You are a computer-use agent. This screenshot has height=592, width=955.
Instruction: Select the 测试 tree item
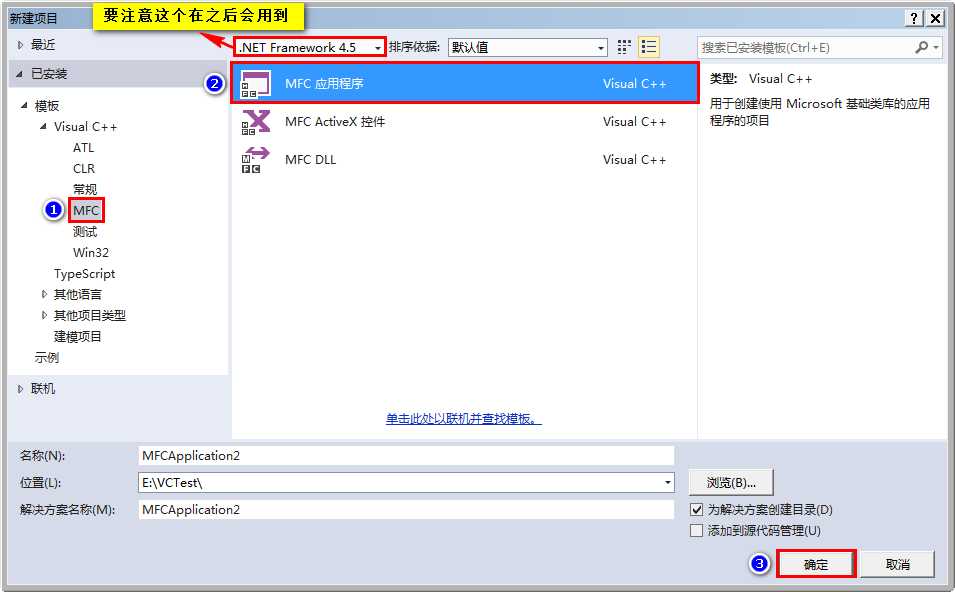(x=85, y=231)
